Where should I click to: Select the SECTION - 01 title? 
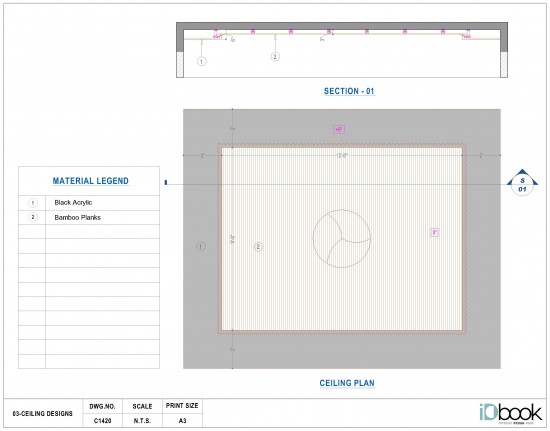pos(349,91)
